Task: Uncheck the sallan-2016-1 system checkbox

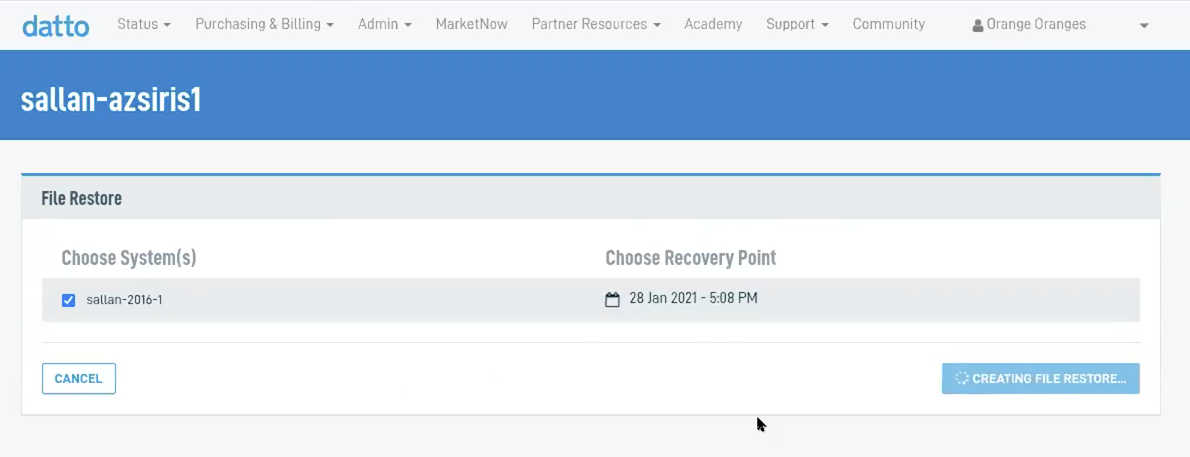Action: pyautogui.click(x=69, y=300)
